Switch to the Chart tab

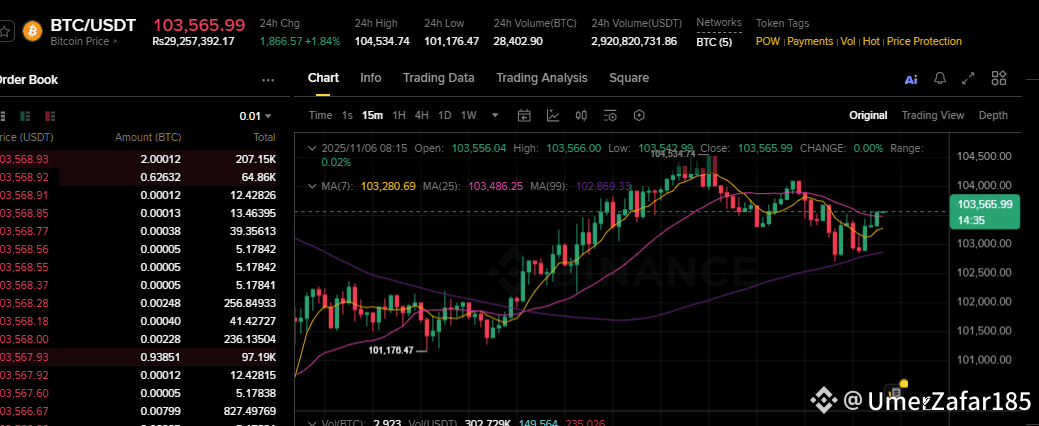point(323,78)
